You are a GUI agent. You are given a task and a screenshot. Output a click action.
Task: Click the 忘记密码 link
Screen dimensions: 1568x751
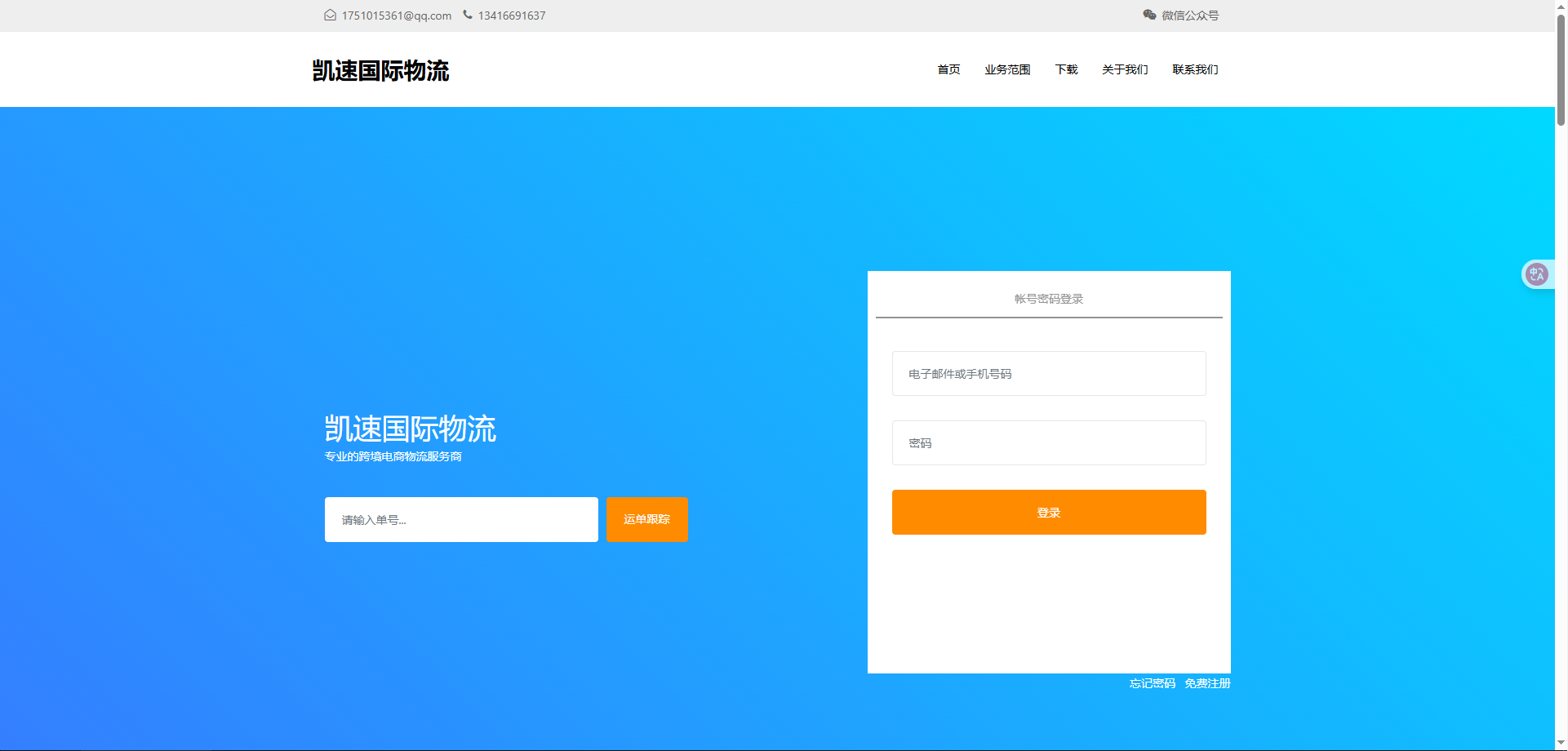click(1153, 683)
